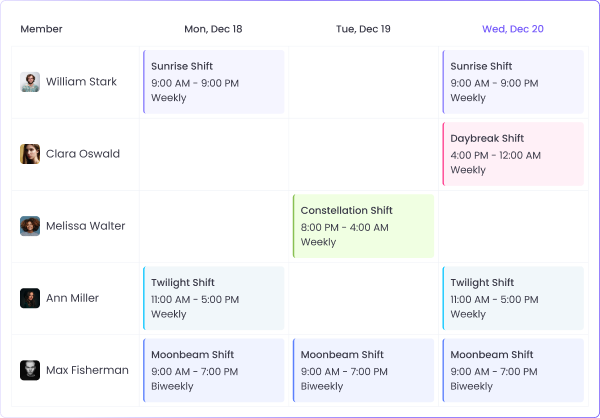
Task: Click Clara Oswald's avatar photo
Action: (x=30, y=154)
